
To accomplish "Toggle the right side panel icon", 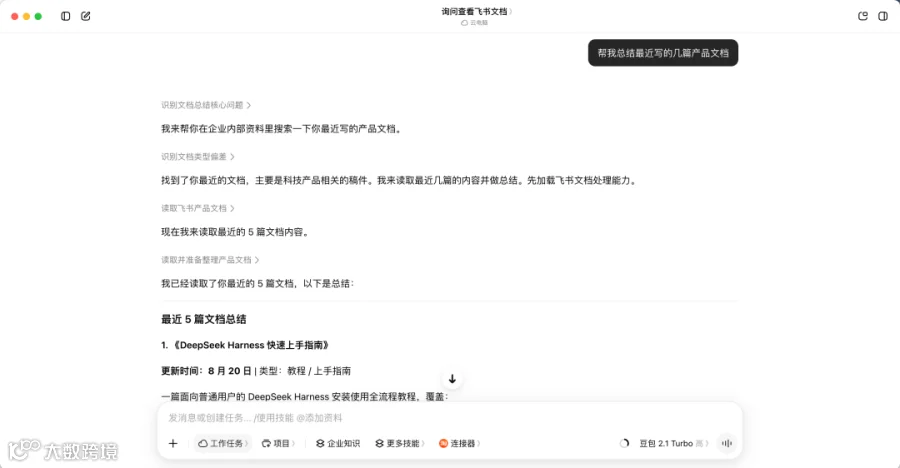I will [x=883, y=16].
